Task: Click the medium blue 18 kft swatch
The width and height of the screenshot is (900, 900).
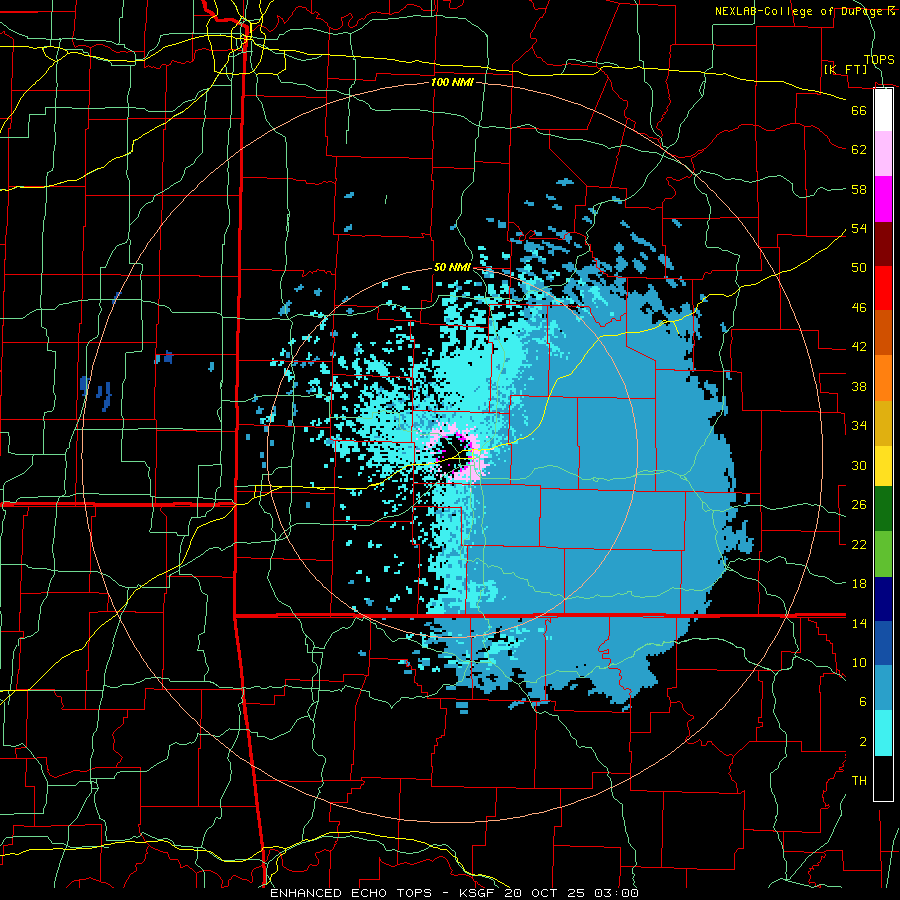Action: pyautogui.click(x=883, y=643)
